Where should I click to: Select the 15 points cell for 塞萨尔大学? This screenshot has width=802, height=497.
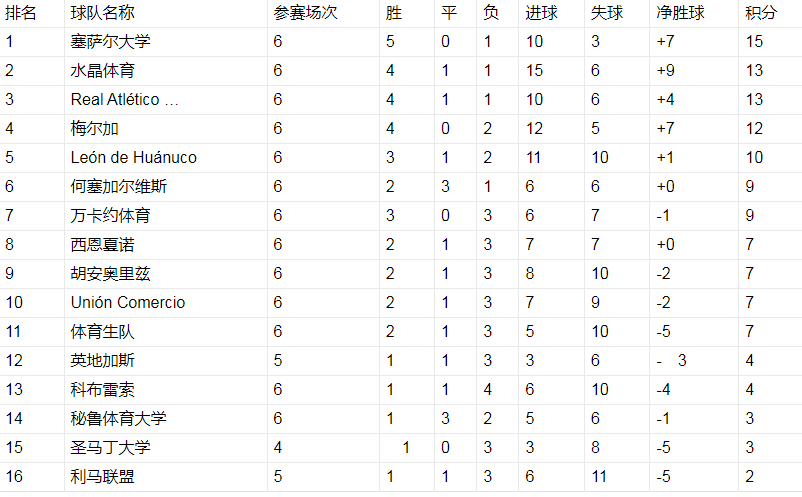tap(754, 42)
